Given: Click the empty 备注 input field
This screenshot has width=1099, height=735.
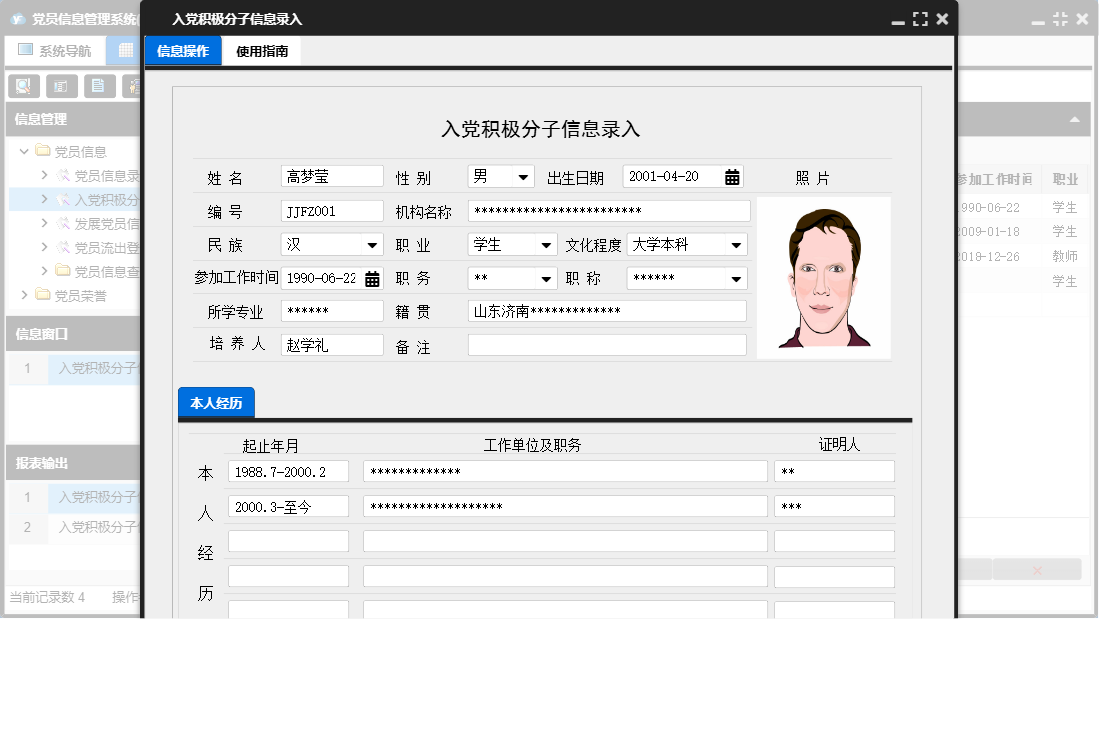Looking at the screenshot, I should pyautogui.click(x=607, y=345).
